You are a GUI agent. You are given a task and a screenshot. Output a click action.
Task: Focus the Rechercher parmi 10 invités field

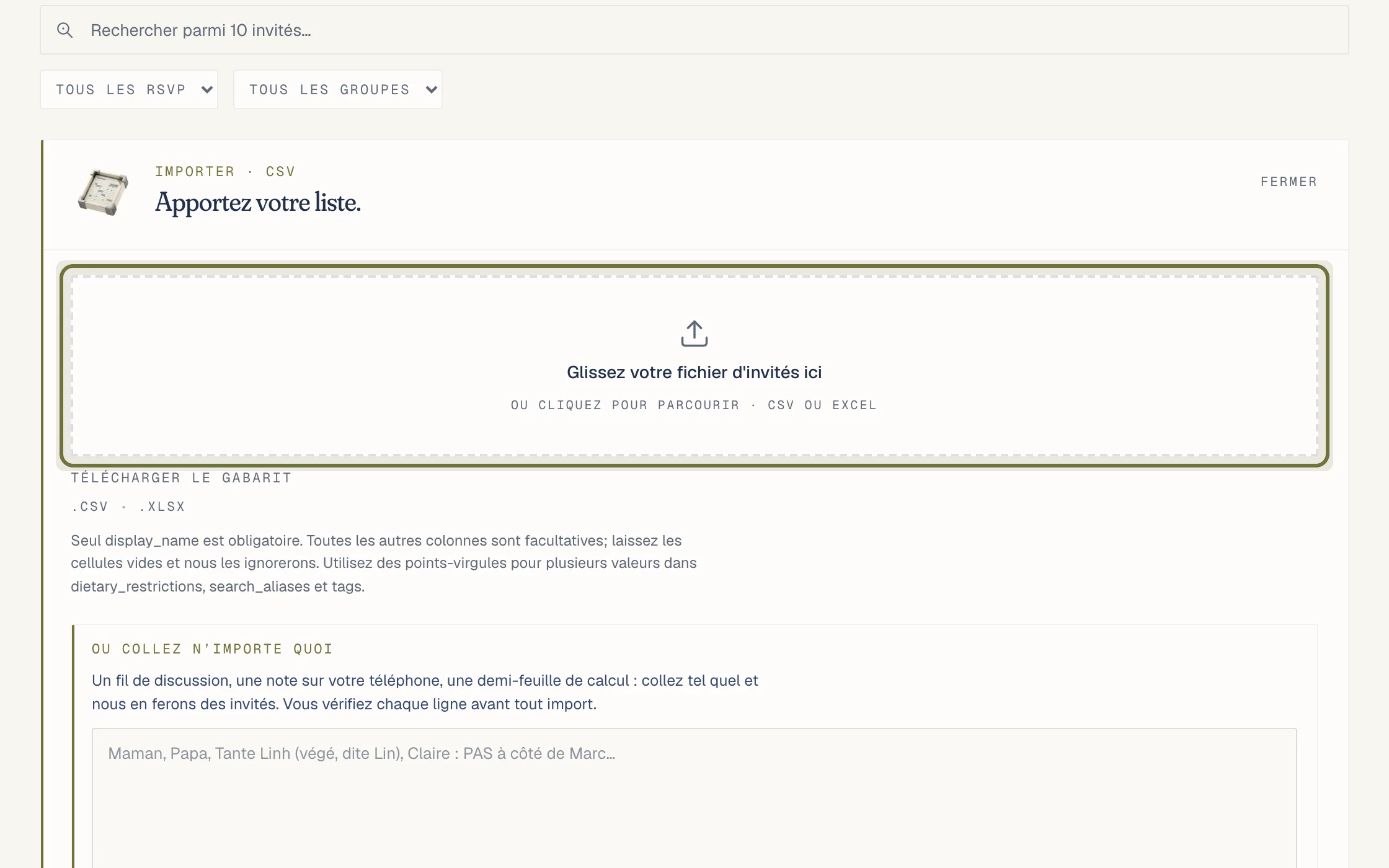click(694, 30)
